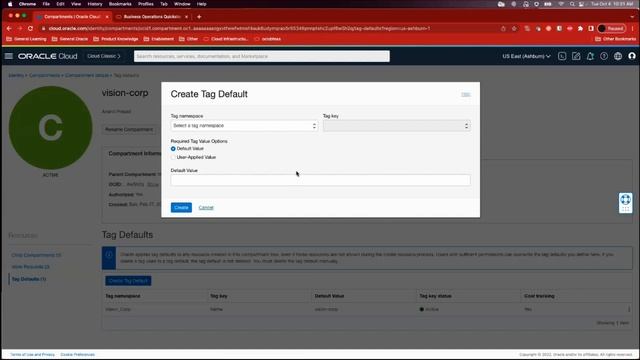Image resolution: width=640 pixels, height=360 pixels.
Task: Click the browser forward arrow
Action: click(20, 29)
